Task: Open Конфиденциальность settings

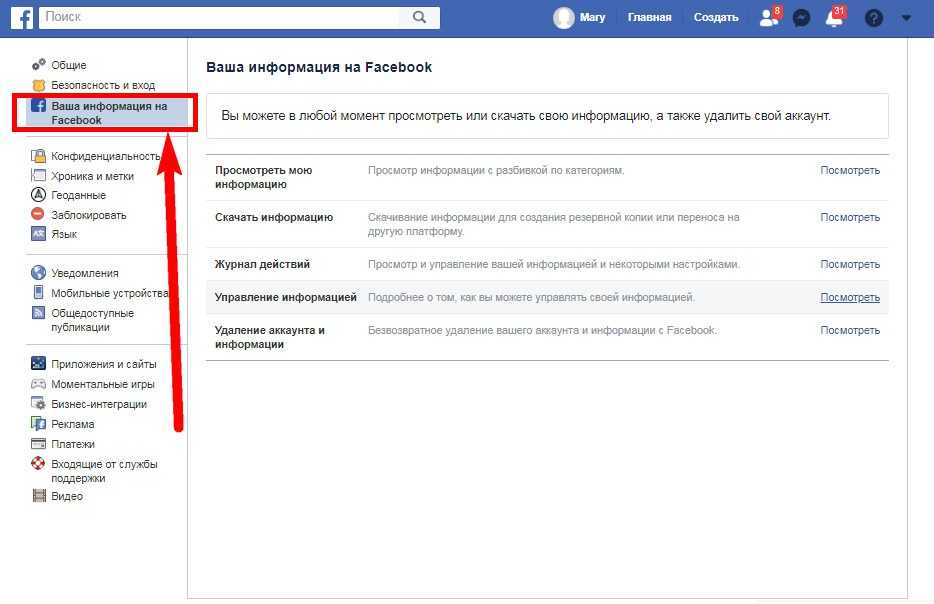Action: [105, 156]
